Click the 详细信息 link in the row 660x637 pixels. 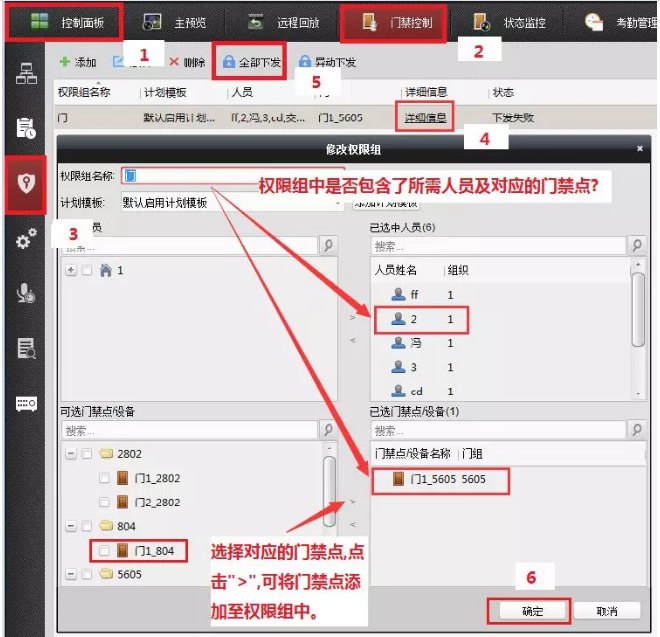pyautogui.click(x=425, y=117)
